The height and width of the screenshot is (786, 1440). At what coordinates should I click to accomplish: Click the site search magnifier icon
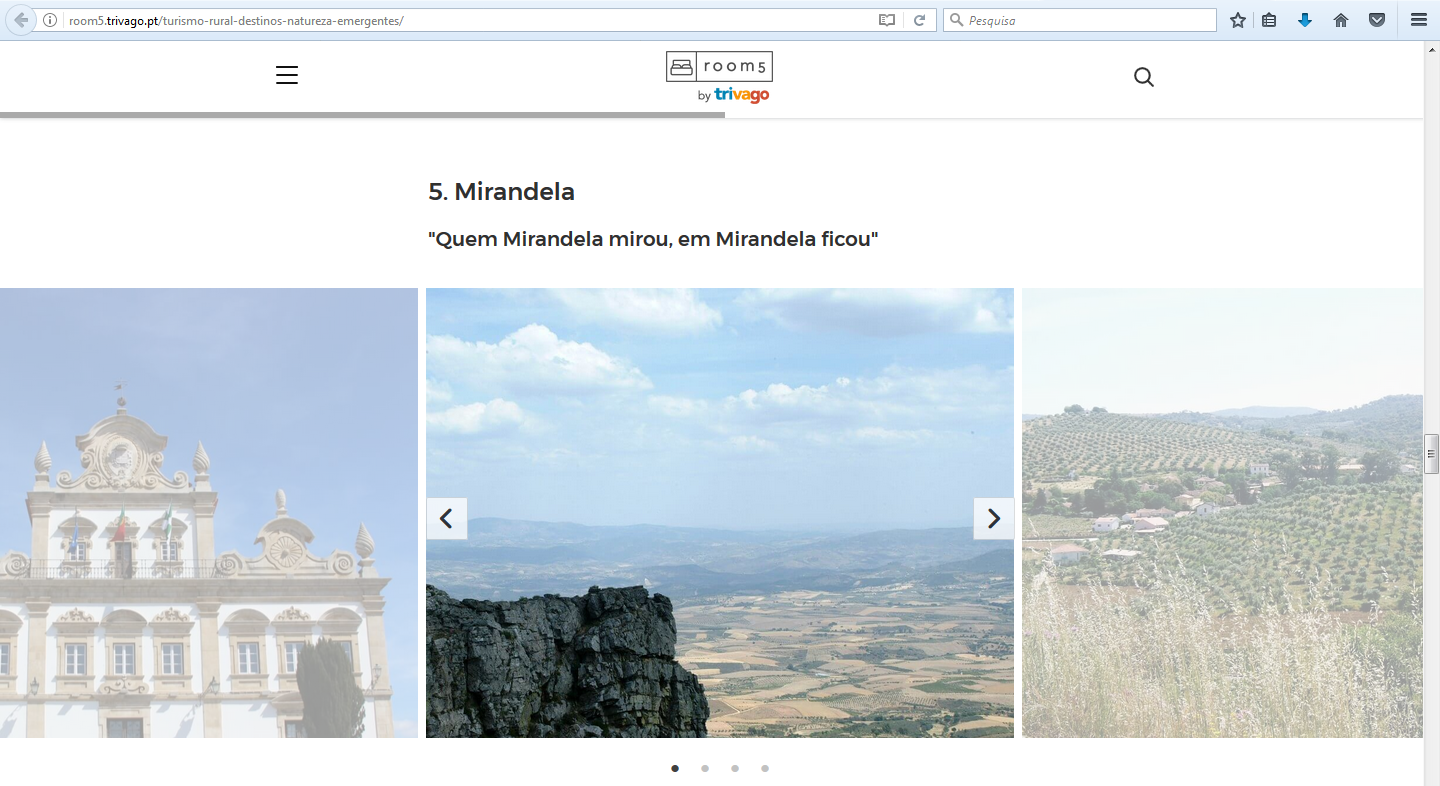tap(1144, 77)
